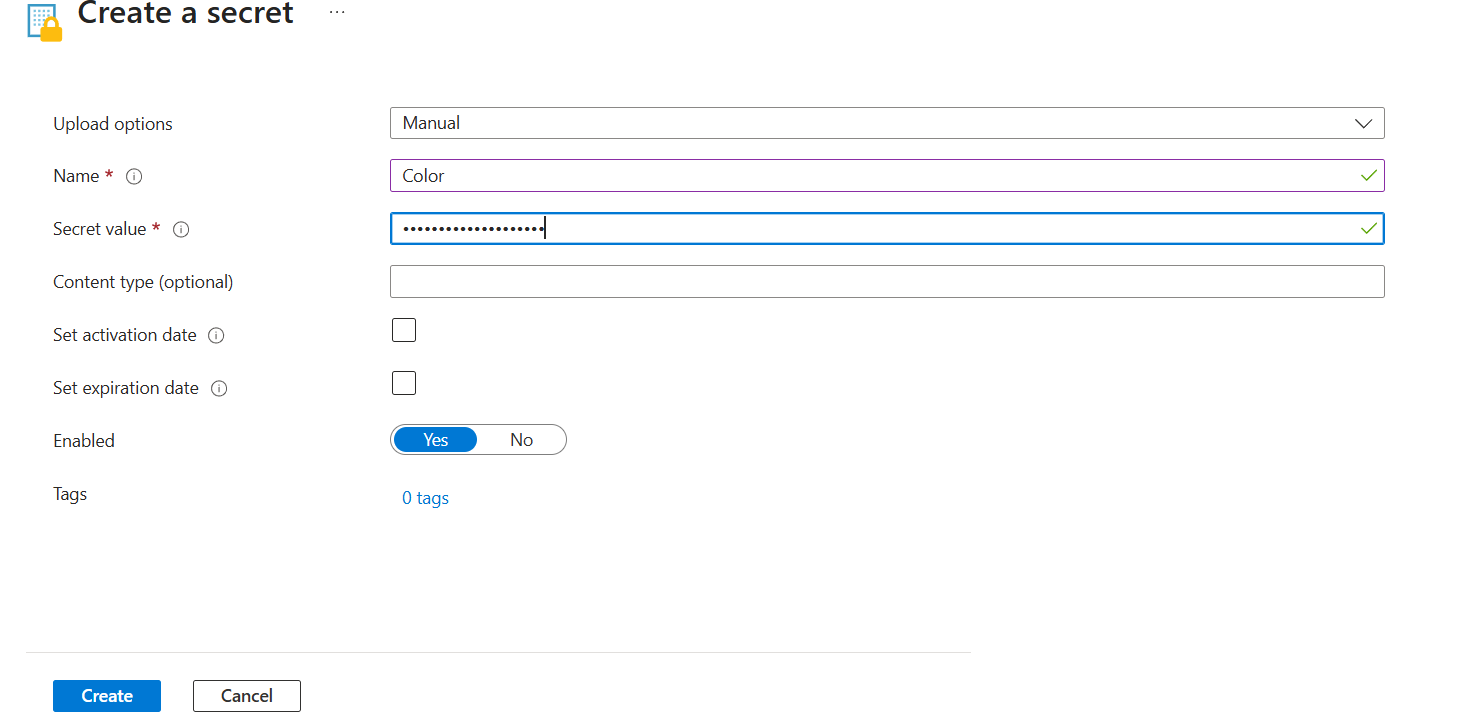
Task: Switch Enabled toggle to No
Action: coord(521,440)
